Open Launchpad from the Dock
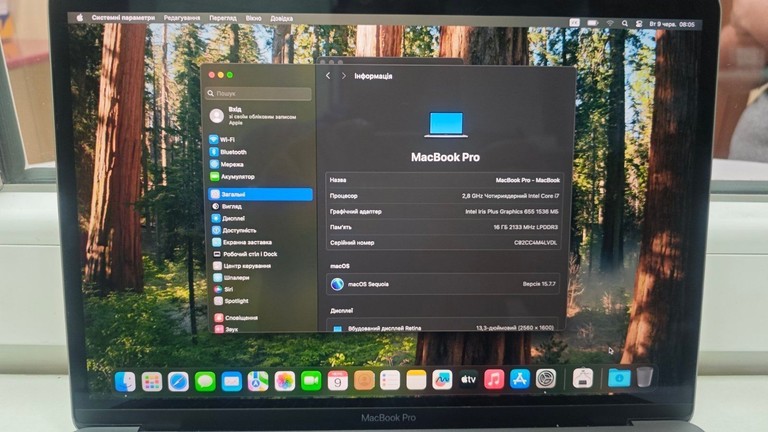This screenshot has height=432, width=768. [152, 382]
